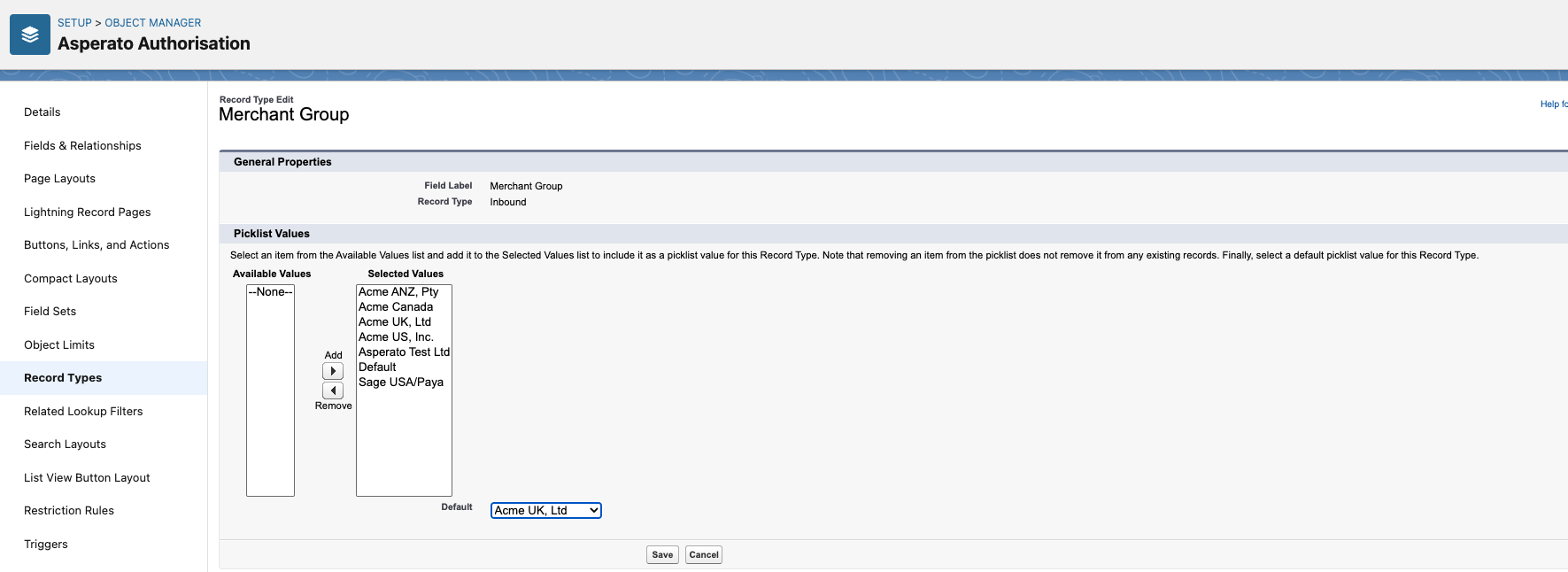Viewport: 1568px width, 572px height.
Task: Open the Default picklist value dropdown
Action: click(546, 510)
